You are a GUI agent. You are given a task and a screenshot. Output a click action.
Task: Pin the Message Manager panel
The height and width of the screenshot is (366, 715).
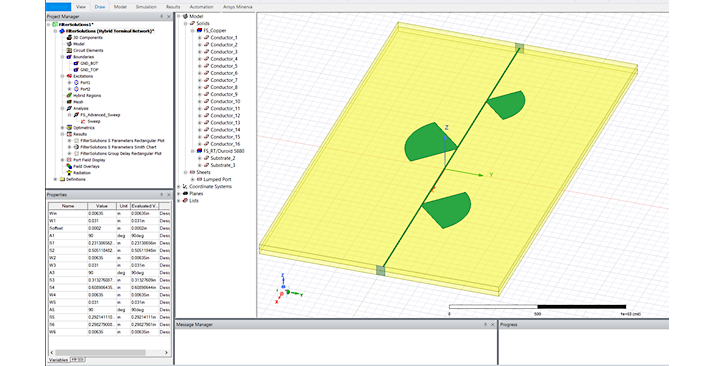point(485,325)
